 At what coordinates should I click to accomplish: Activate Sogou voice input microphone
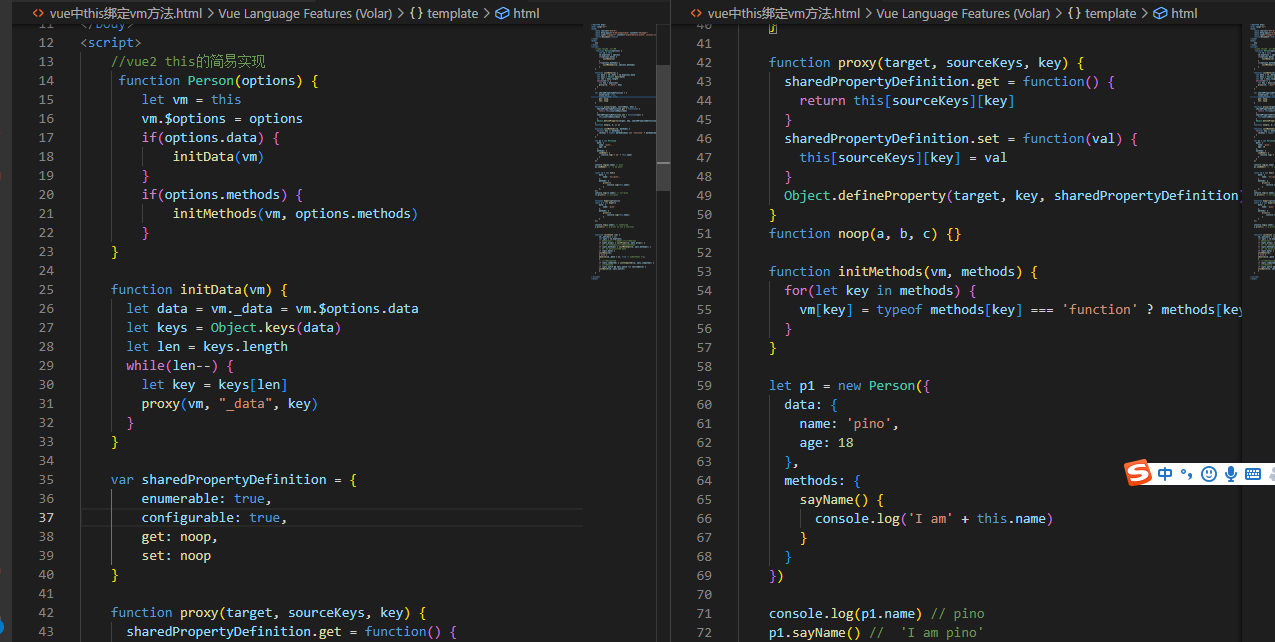[1231, 474]
